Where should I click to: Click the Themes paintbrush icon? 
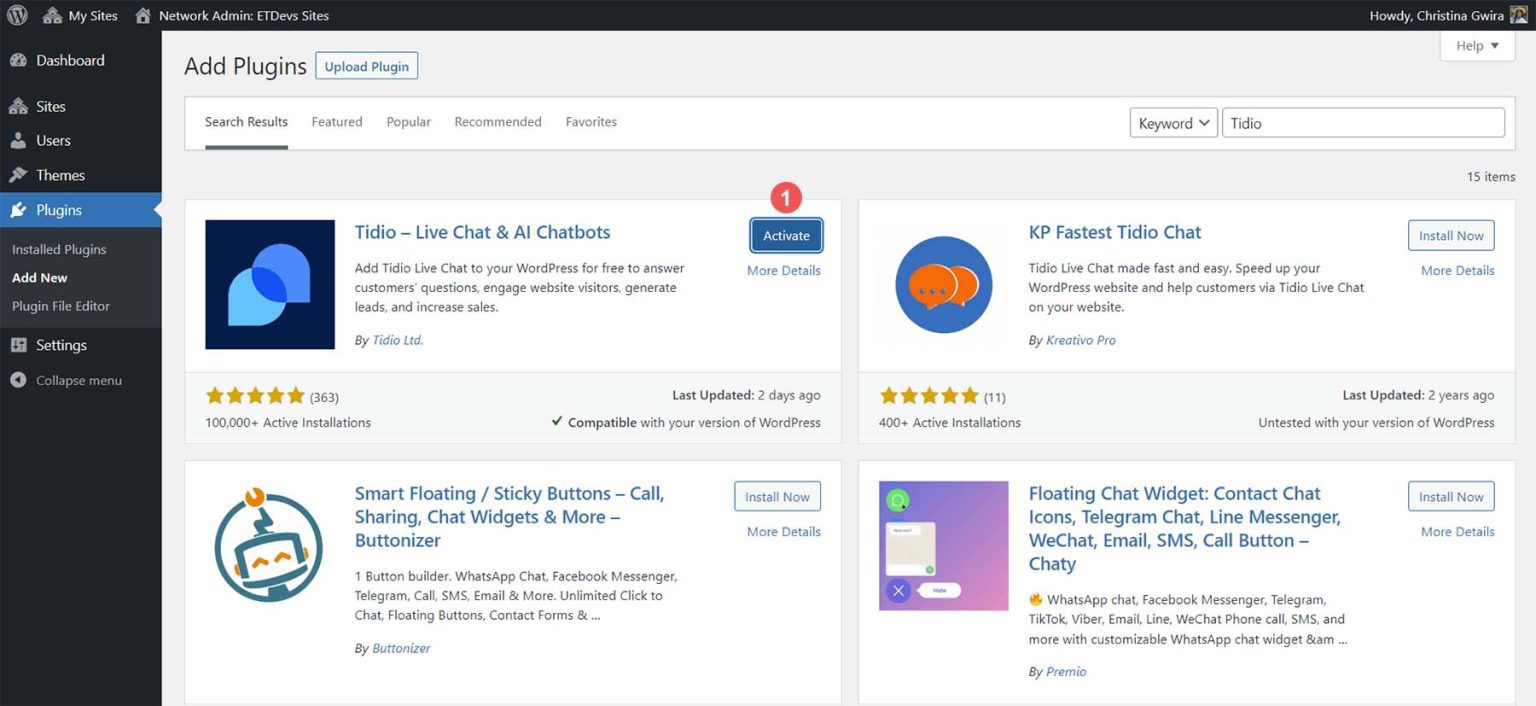point(20,175)
